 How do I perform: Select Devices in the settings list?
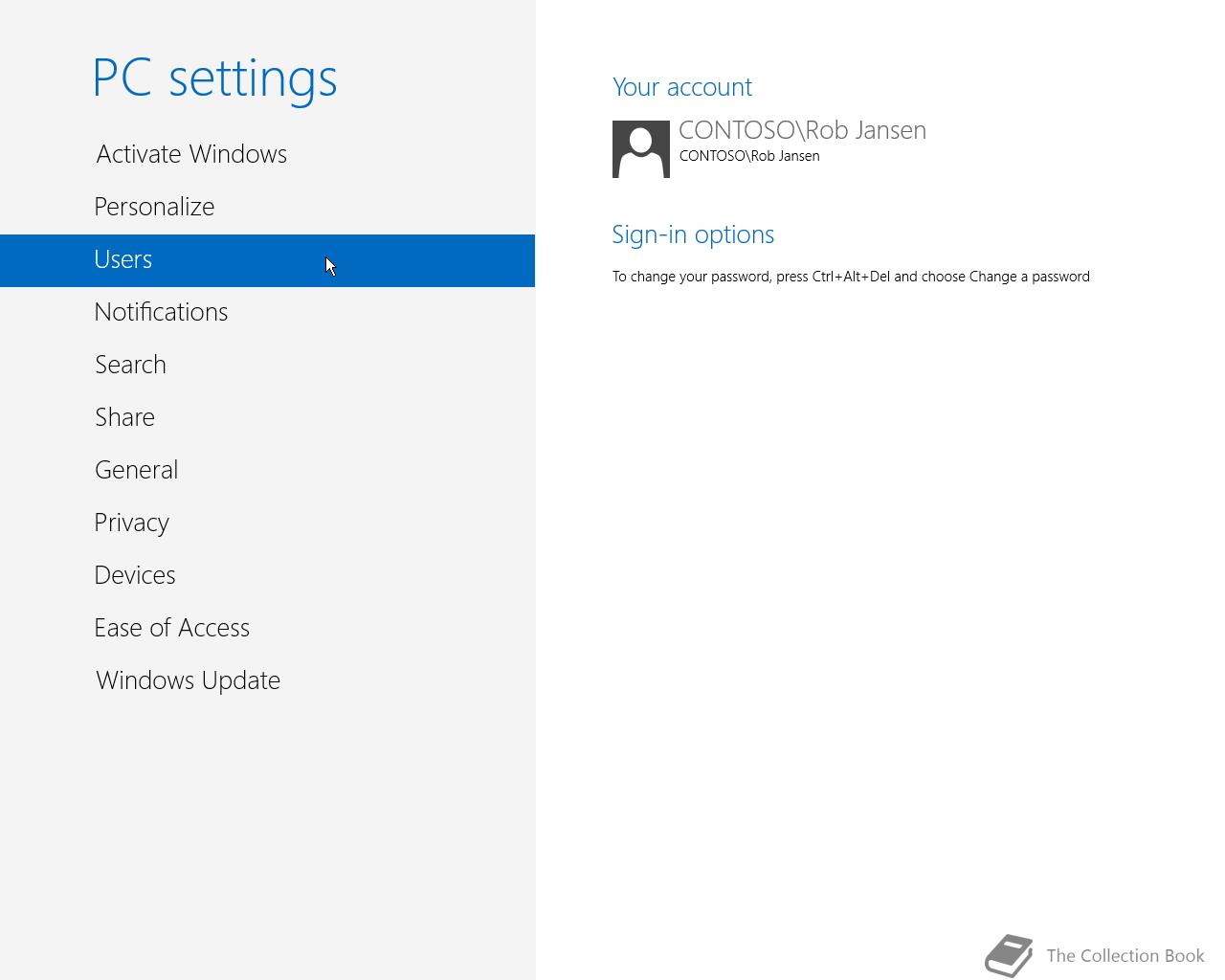click(267, 576)
